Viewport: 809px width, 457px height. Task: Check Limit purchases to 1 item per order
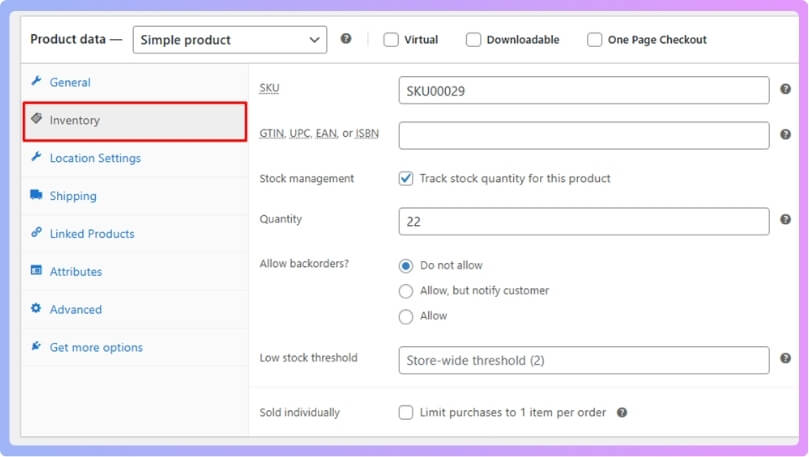click(x=406, y=413)
